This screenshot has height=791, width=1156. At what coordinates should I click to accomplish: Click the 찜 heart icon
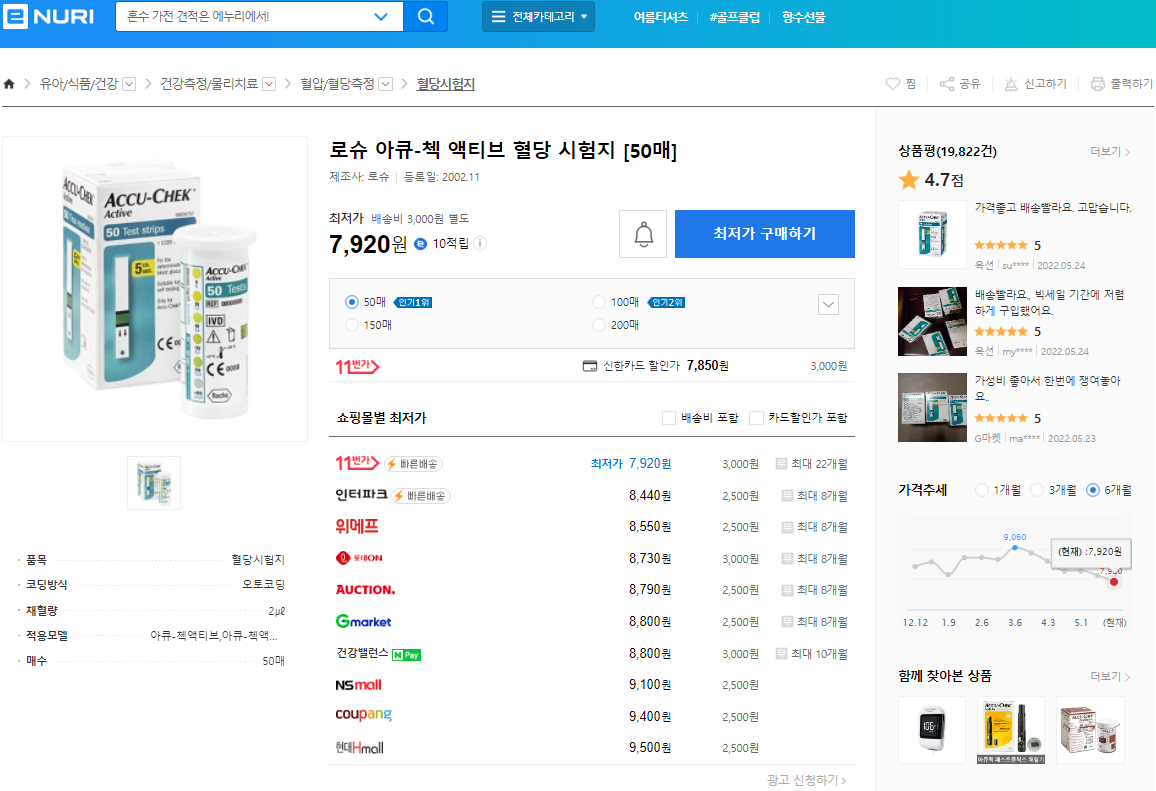[893, 84]
